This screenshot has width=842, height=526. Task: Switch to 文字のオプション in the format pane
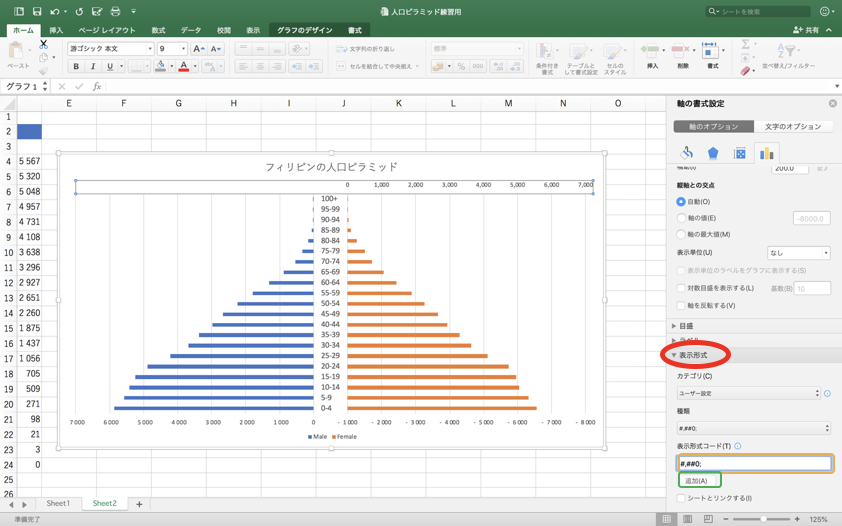coord(793,127)
